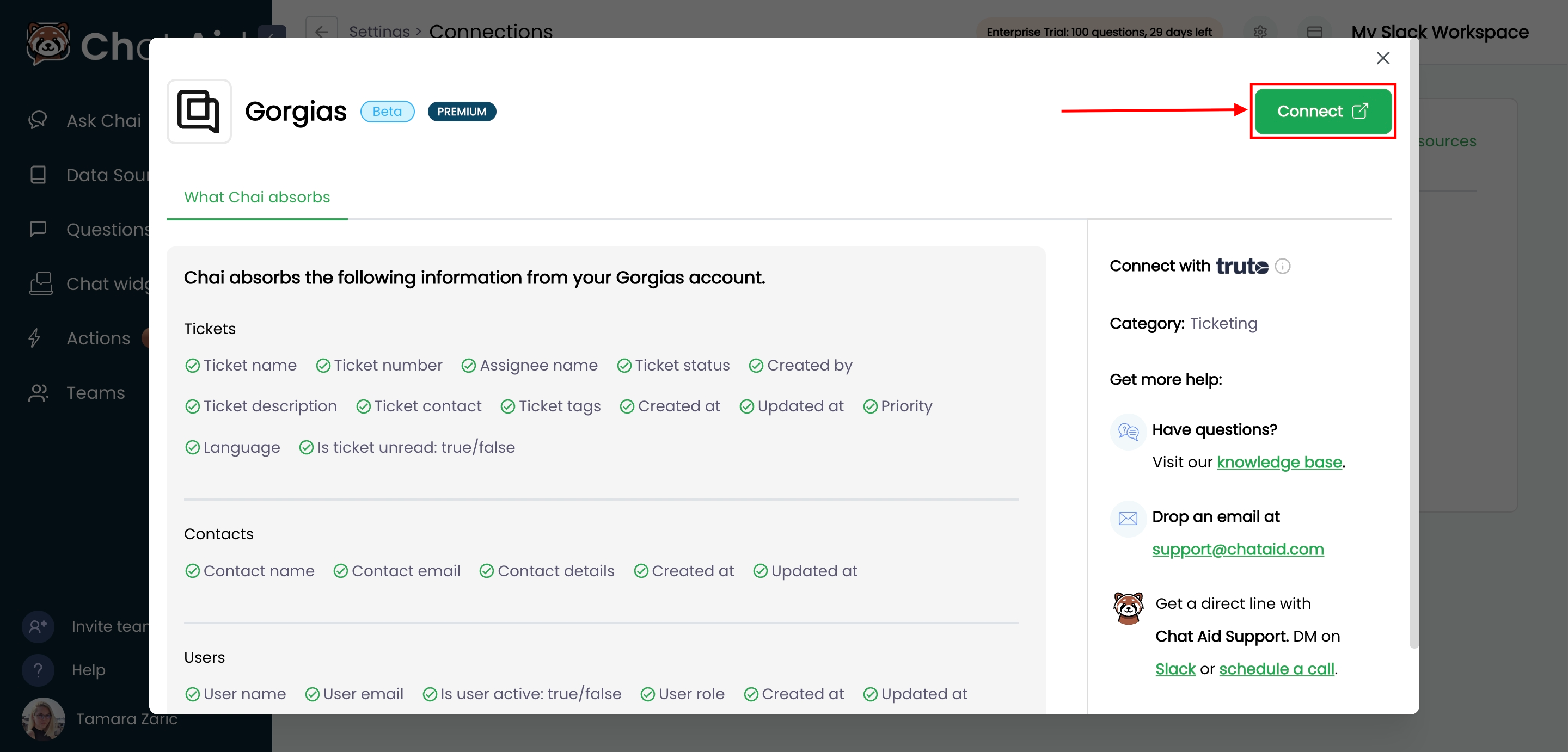
Task: Click the checkmark next to Ticket number
Action: [x=323, y=366]
